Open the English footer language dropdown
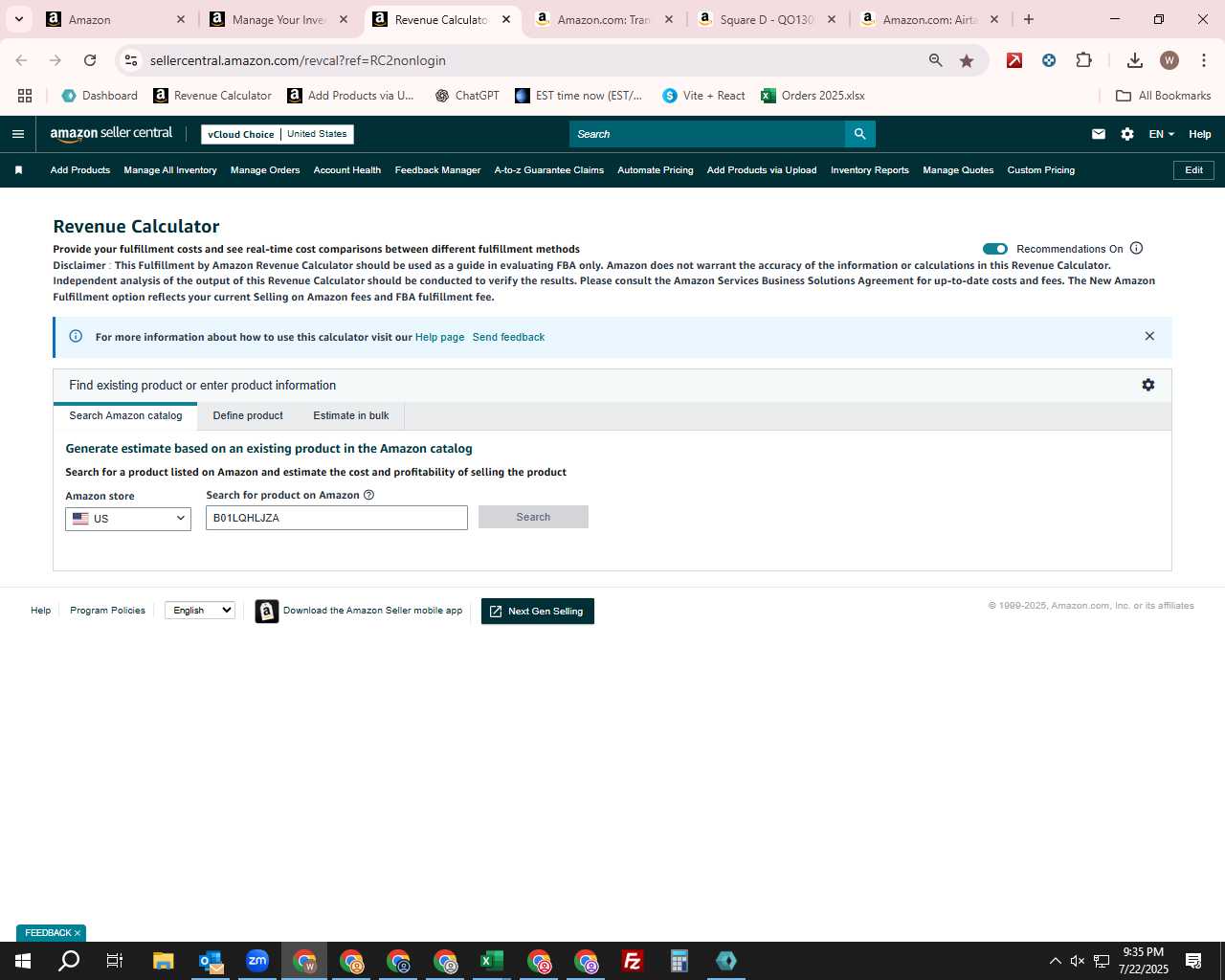The width and height of the screenshot is (1225, 980). [x=200, y=611]
